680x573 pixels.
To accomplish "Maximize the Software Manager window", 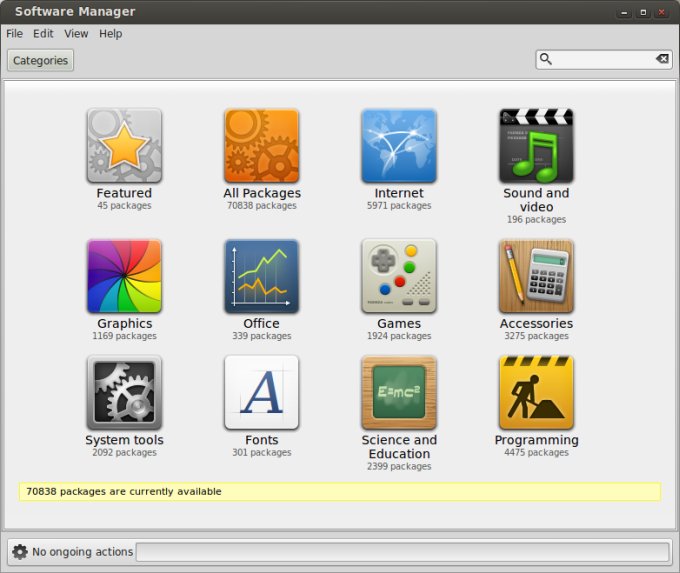I will coord(643,13).
